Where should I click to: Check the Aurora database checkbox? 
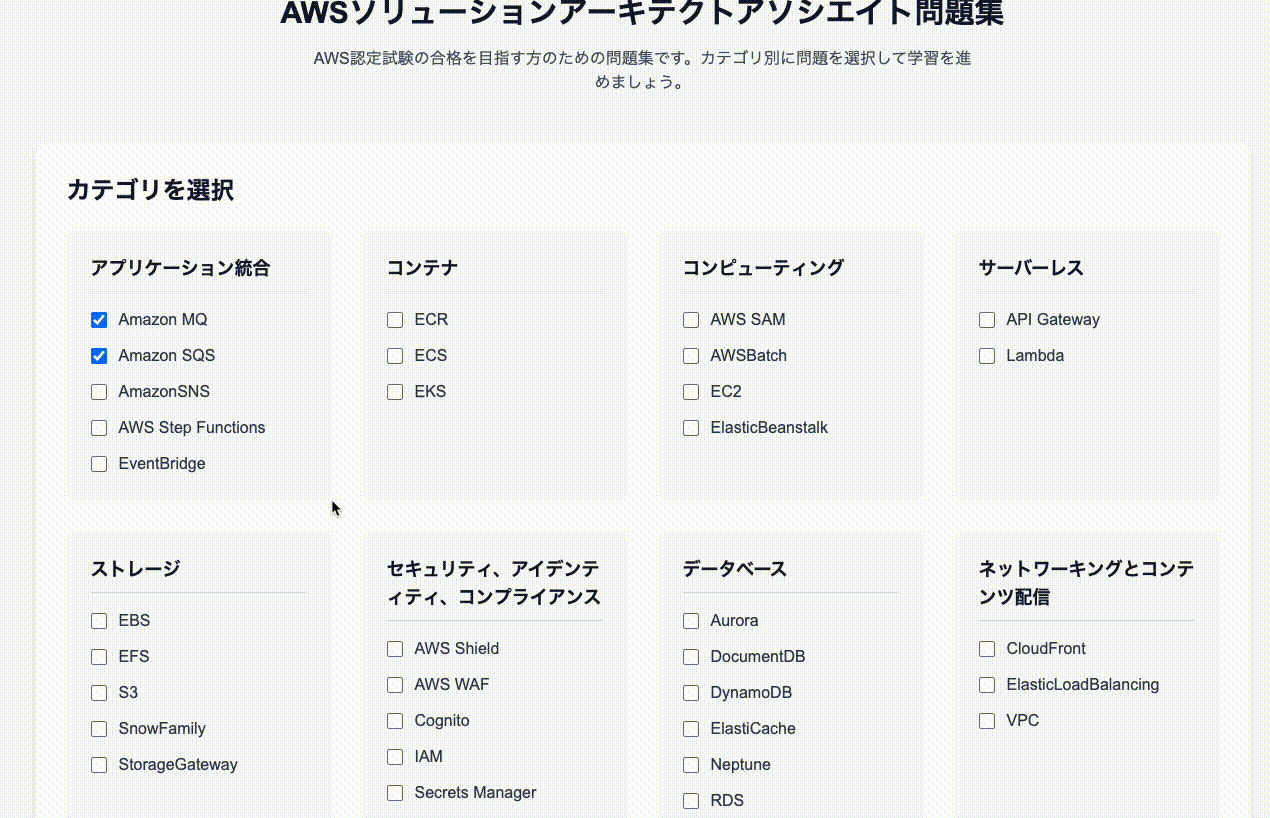[691, 621]
